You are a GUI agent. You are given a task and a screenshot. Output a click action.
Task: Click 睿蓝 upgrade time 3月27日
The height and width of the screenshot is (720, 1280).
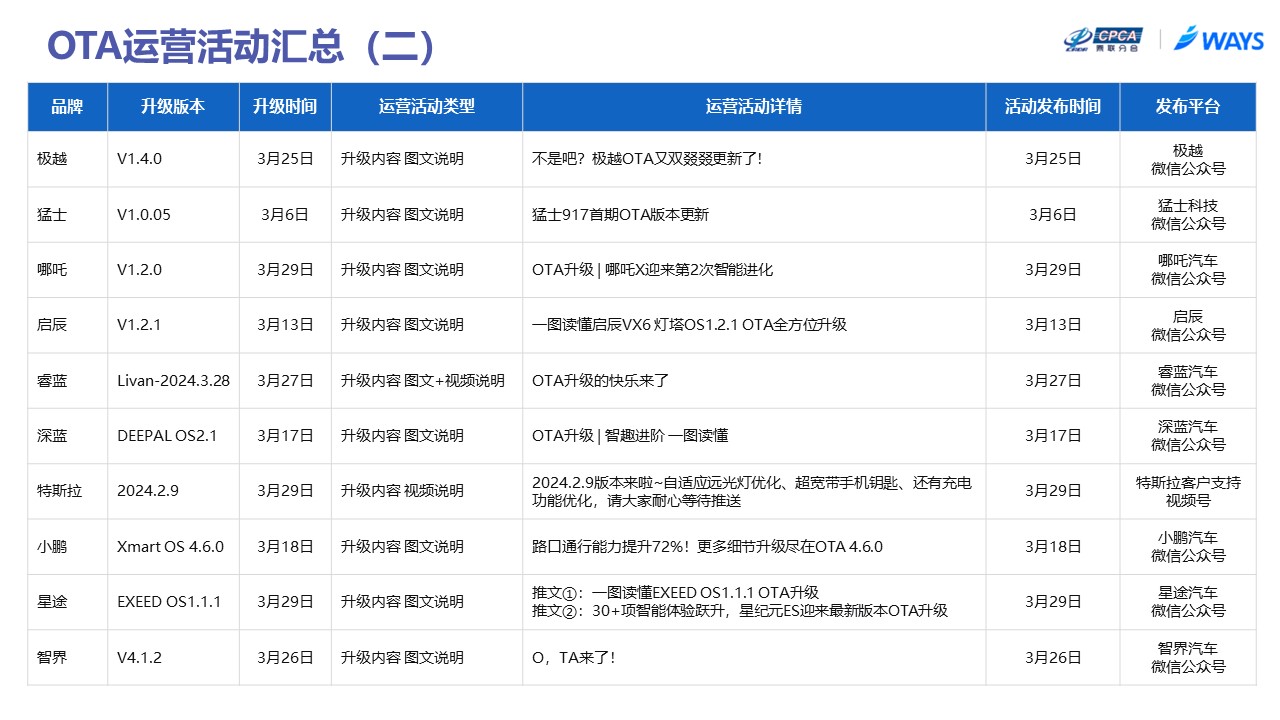pos(285,381)
